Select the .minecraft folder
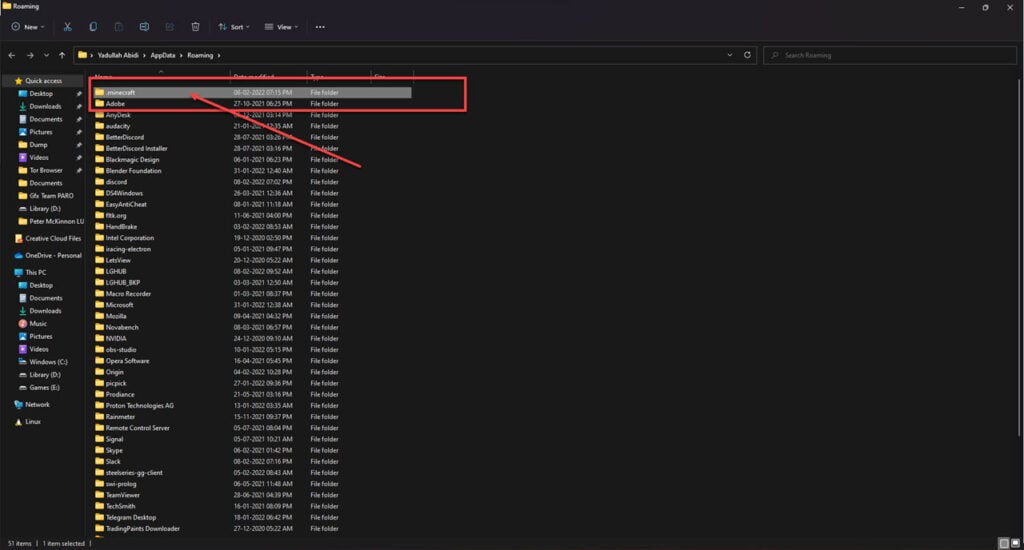This screenshot has width=1024, height=550. click(252, 93)
